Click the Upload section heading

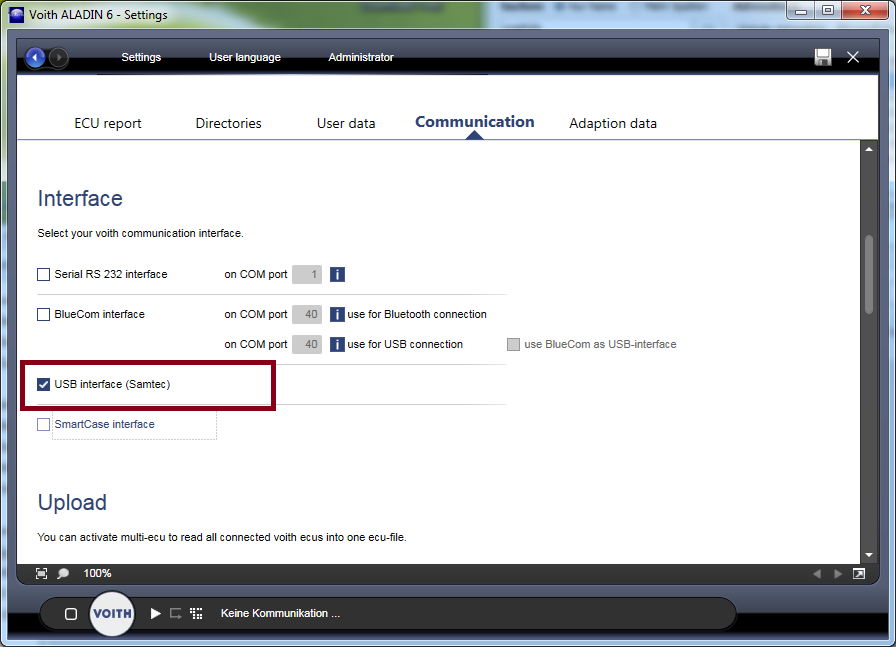72,503
